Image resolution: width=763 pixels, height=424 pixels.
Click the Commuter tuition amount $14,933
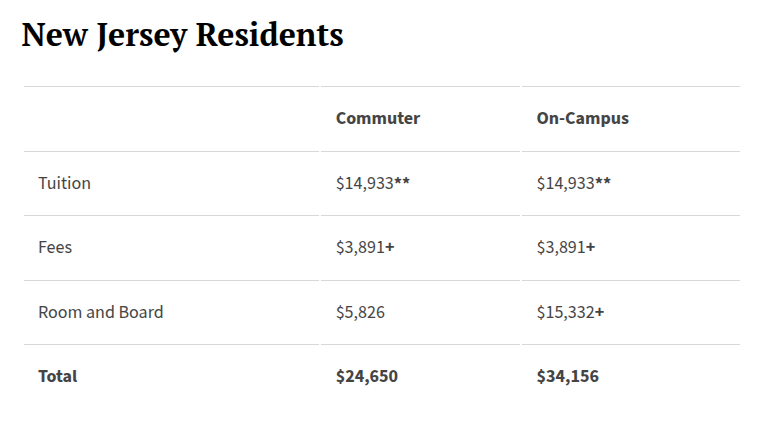point(364,183)
